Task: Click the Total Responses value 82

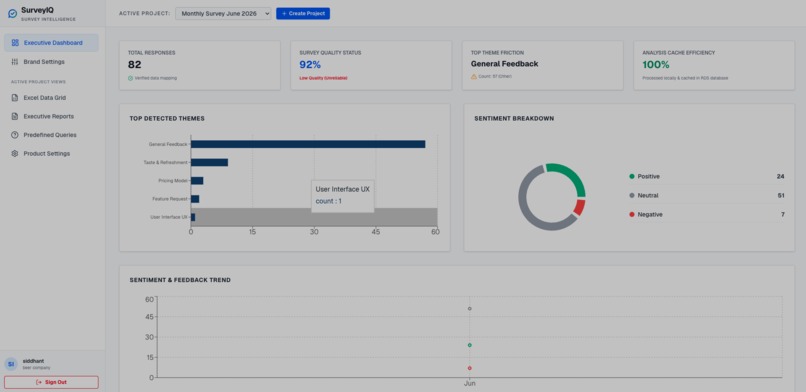Action: tap(135, 65)
